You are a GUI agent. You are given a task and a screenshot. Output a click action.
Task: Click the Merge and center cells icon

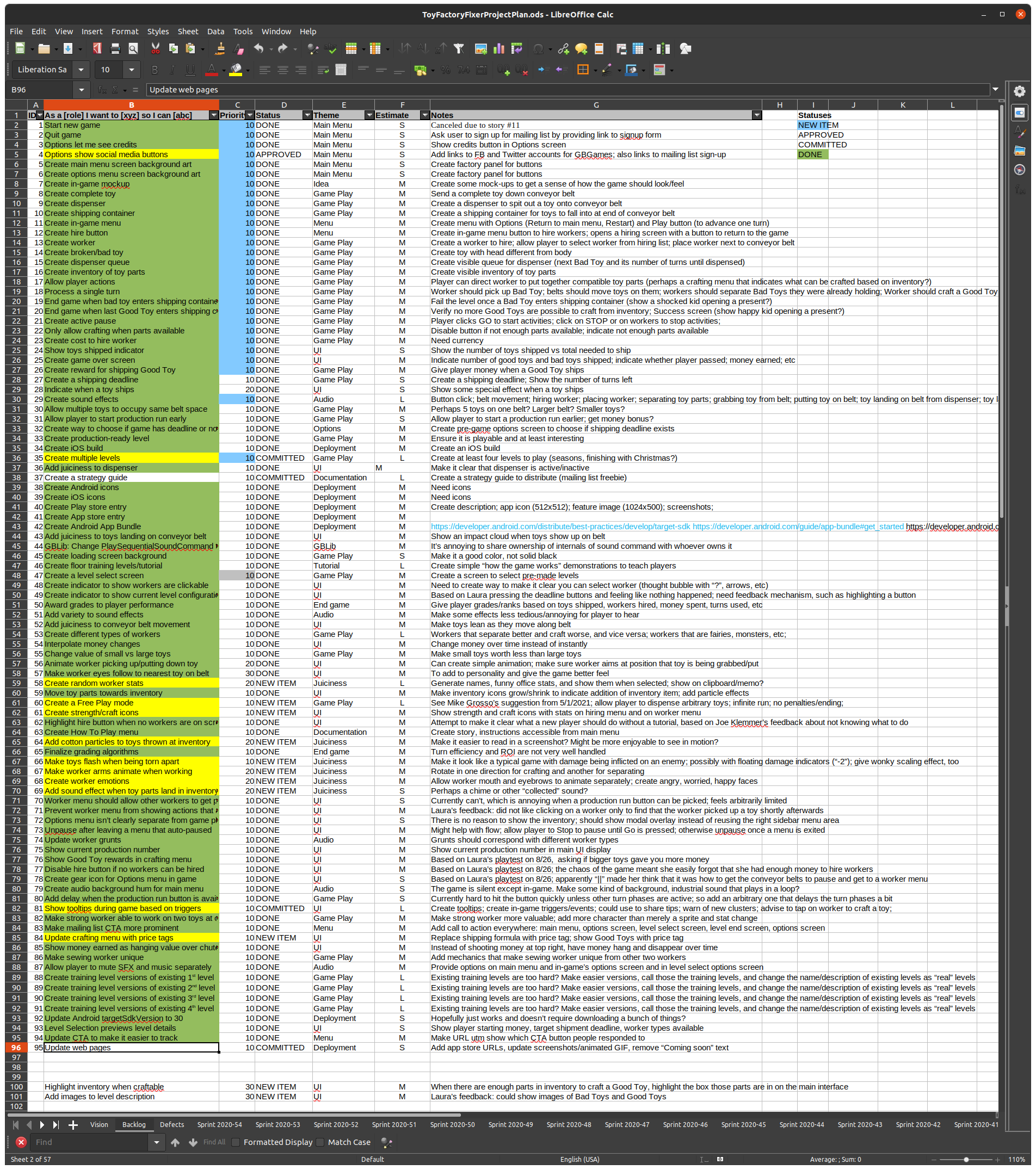pyautogui.click(x=341, y=70)
